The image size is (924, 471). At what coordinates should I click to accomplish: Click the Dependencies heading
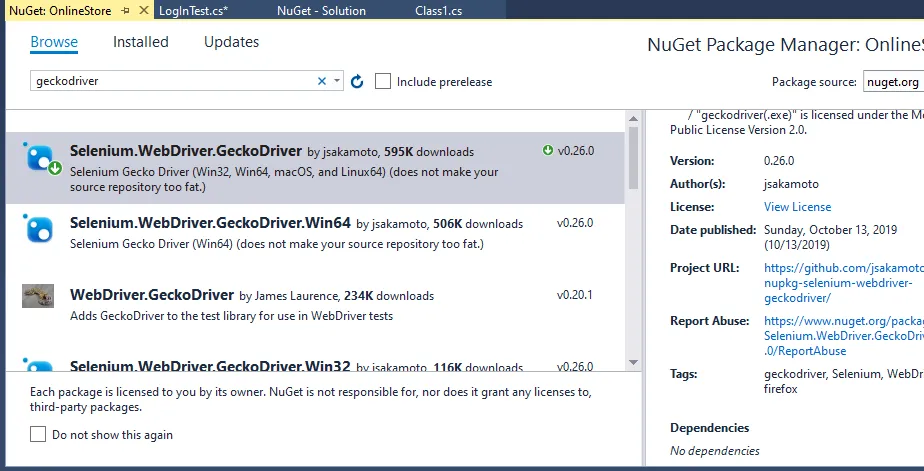coord(710,428)
